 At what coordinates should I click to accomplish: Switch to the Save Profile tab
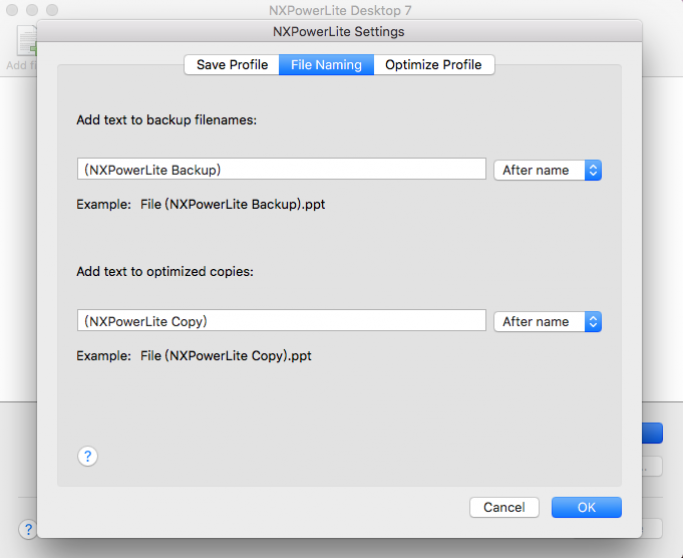pyautogui.click(x=232, y=65)
